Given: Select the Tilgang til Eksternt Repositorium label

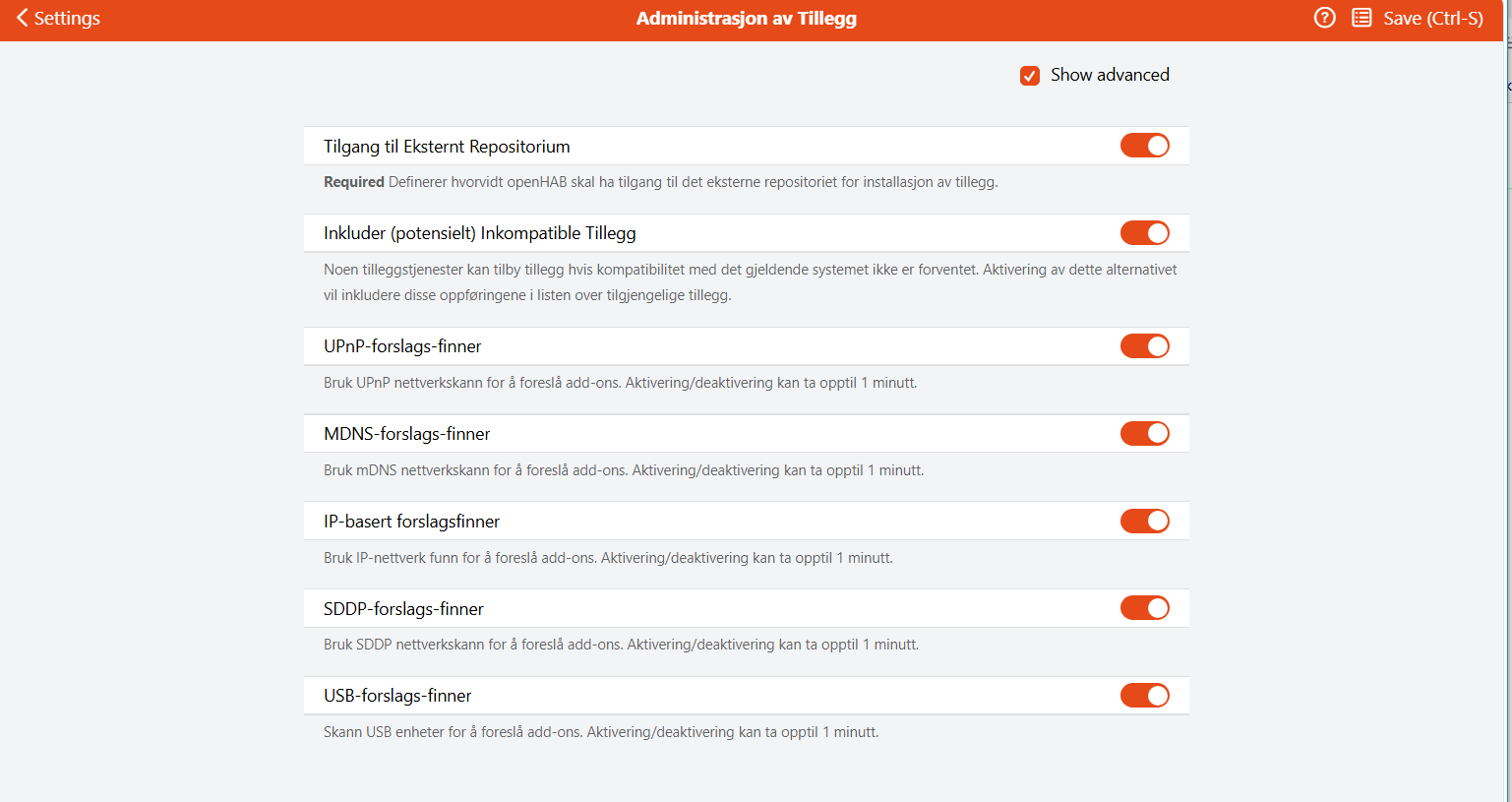Looking at the screenshot, I should (x=447, y=147).
